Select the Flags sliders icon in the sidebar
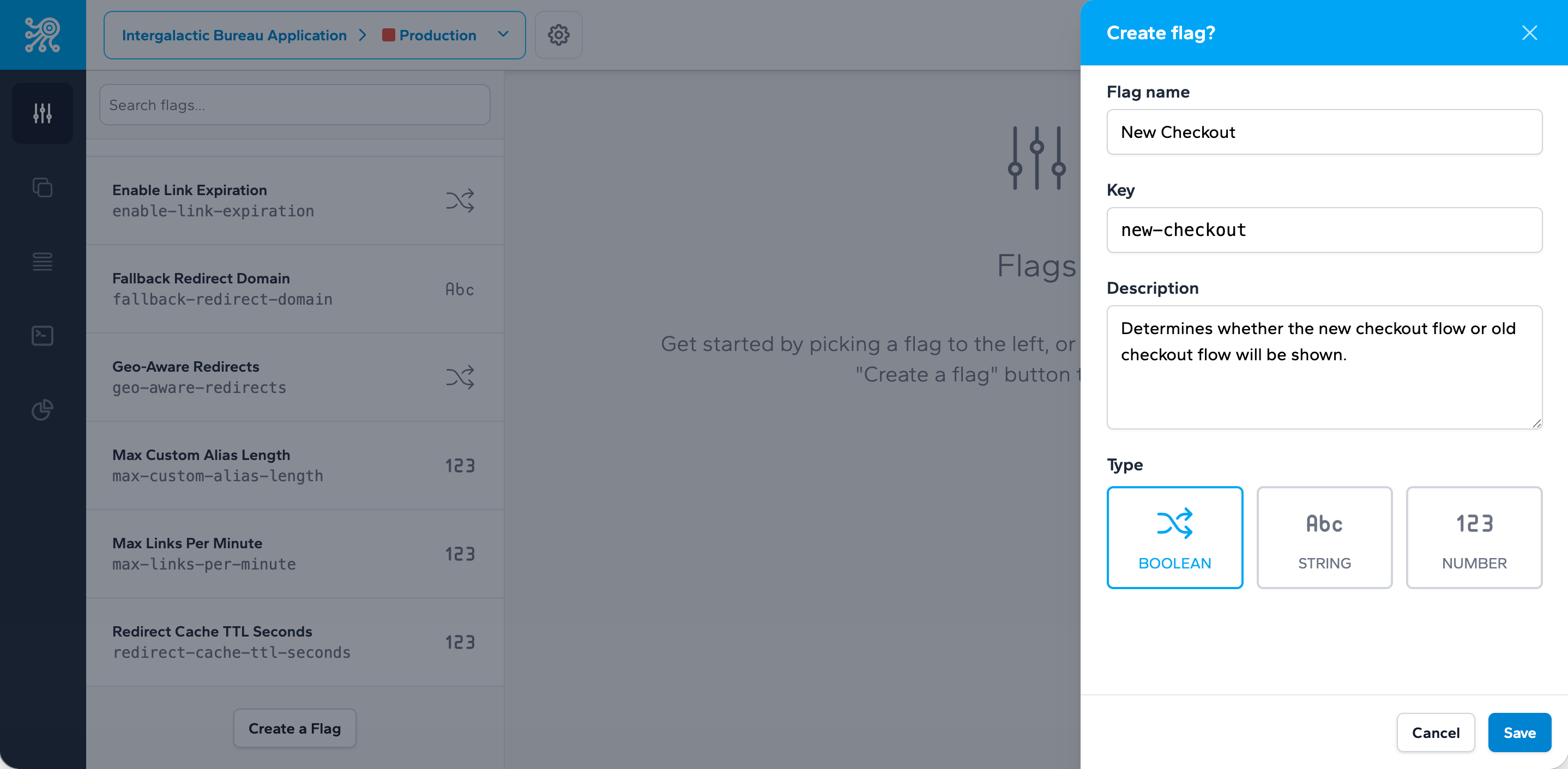Viewport: 1568px width, 769px height. pos(42,113)
